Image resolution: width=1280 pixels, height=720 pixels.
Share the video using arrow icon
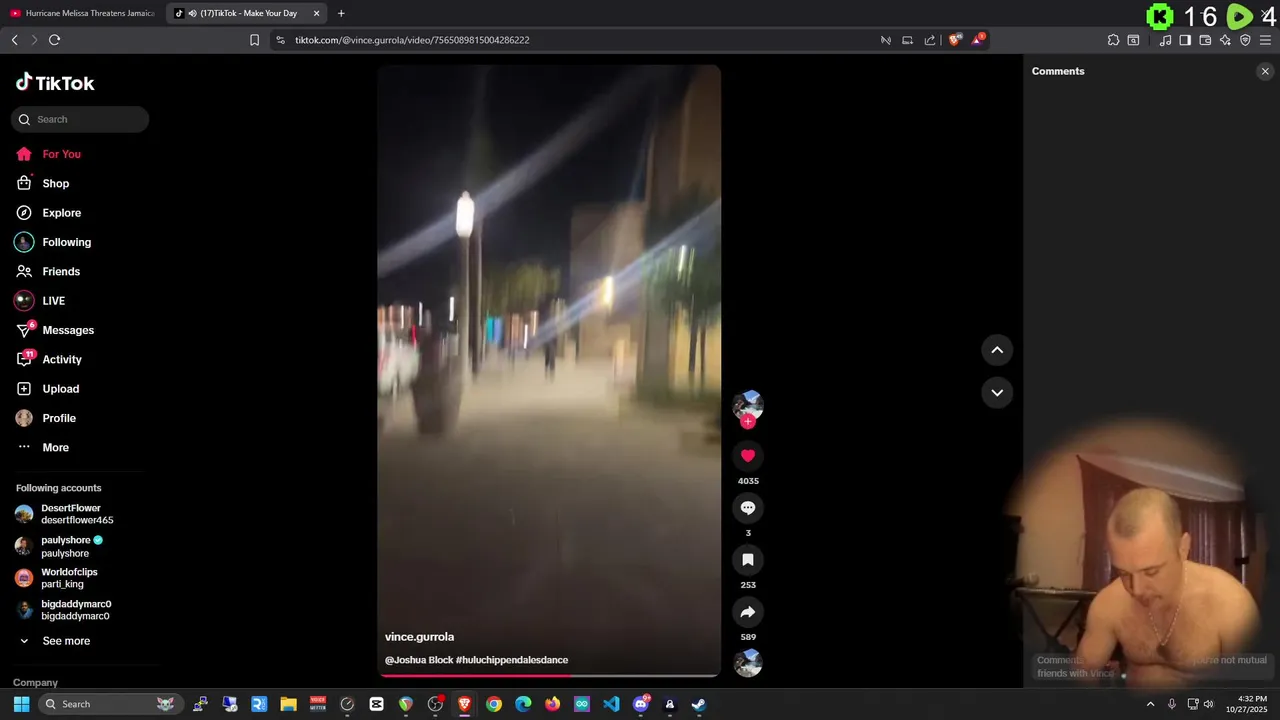747,612
